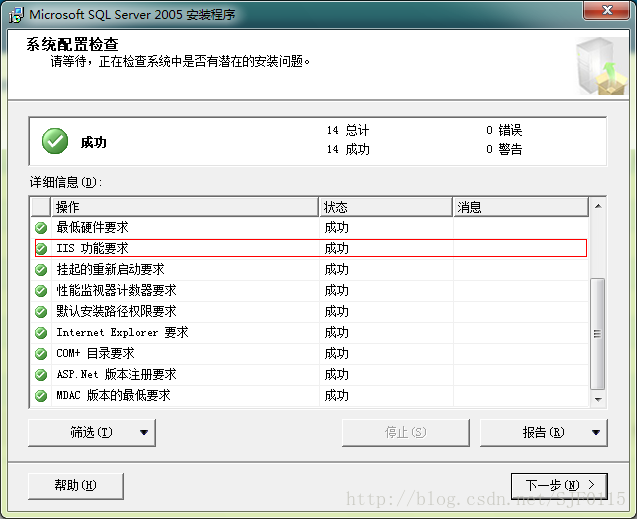Sort by the 状态 column header

tap(386, 207)
